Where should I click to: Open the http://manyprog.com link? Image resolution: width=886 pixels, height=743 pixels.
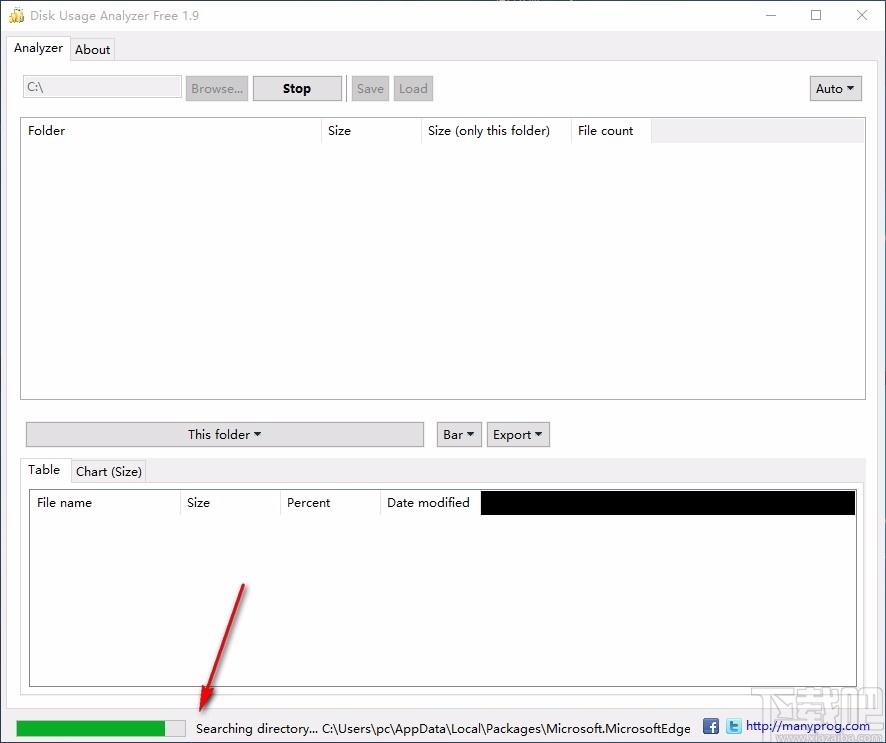[810, 726]
